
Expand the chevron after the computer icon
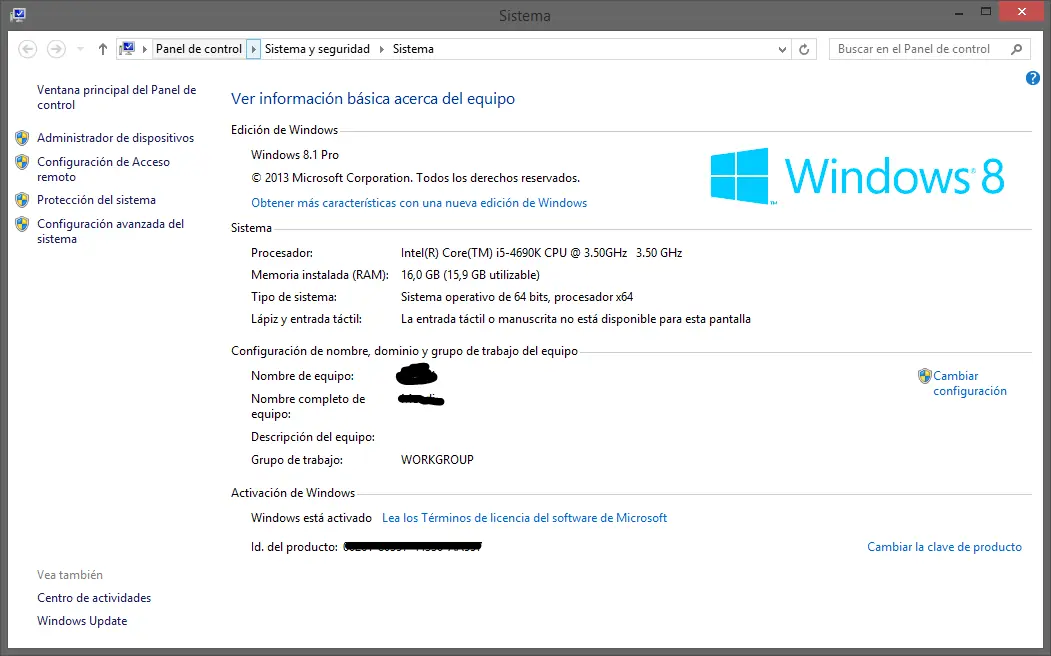144,49
